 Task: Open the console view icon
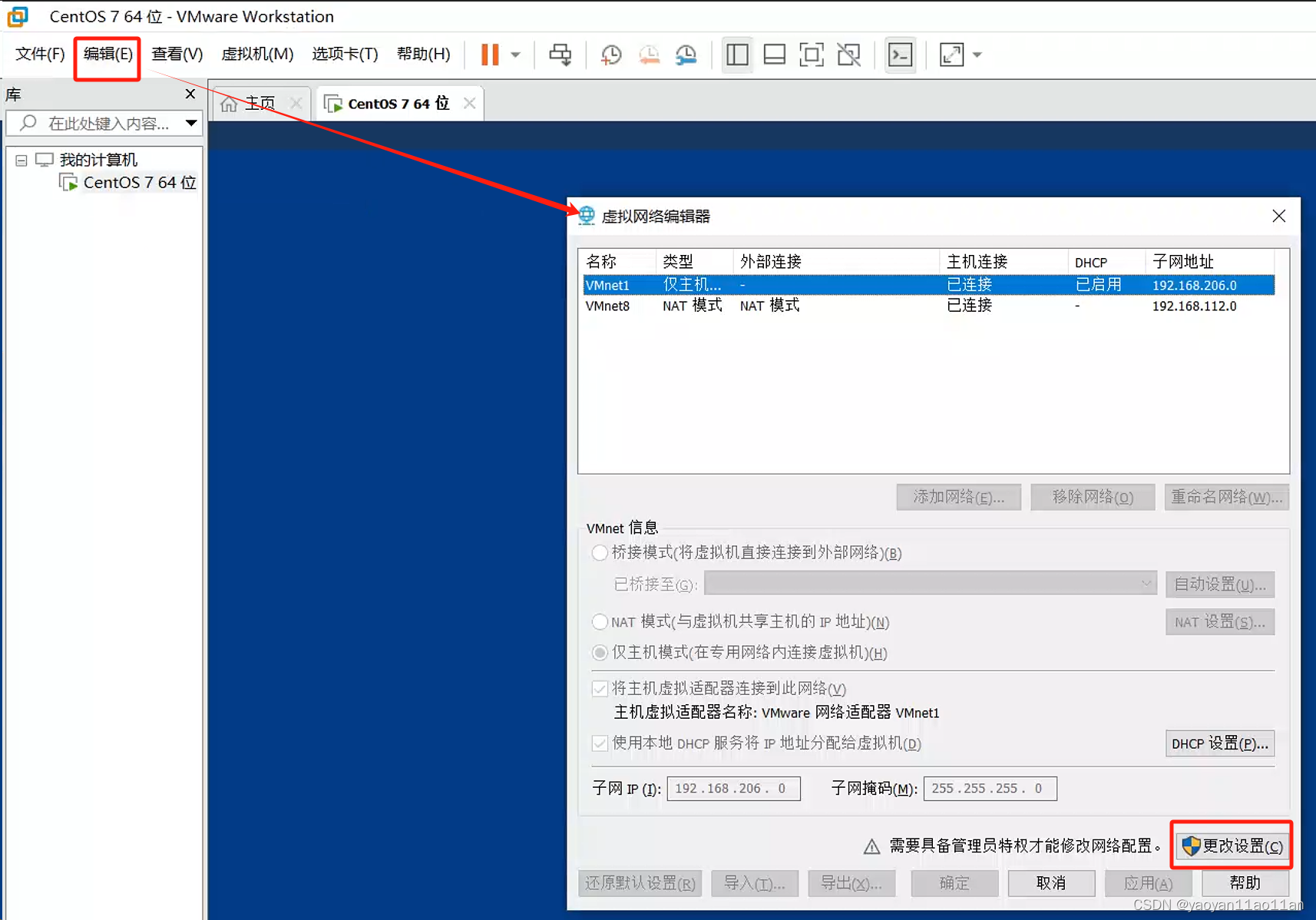point(900,55)
